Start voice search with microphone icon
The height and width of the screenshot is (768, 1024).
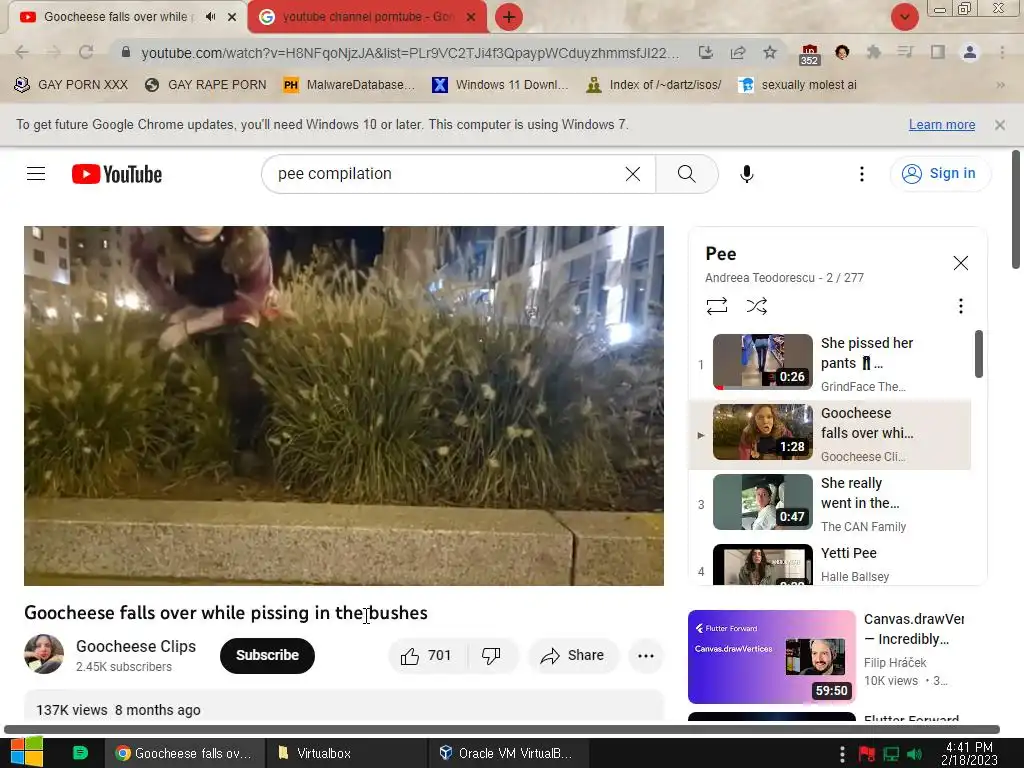(x=746, y=174)
